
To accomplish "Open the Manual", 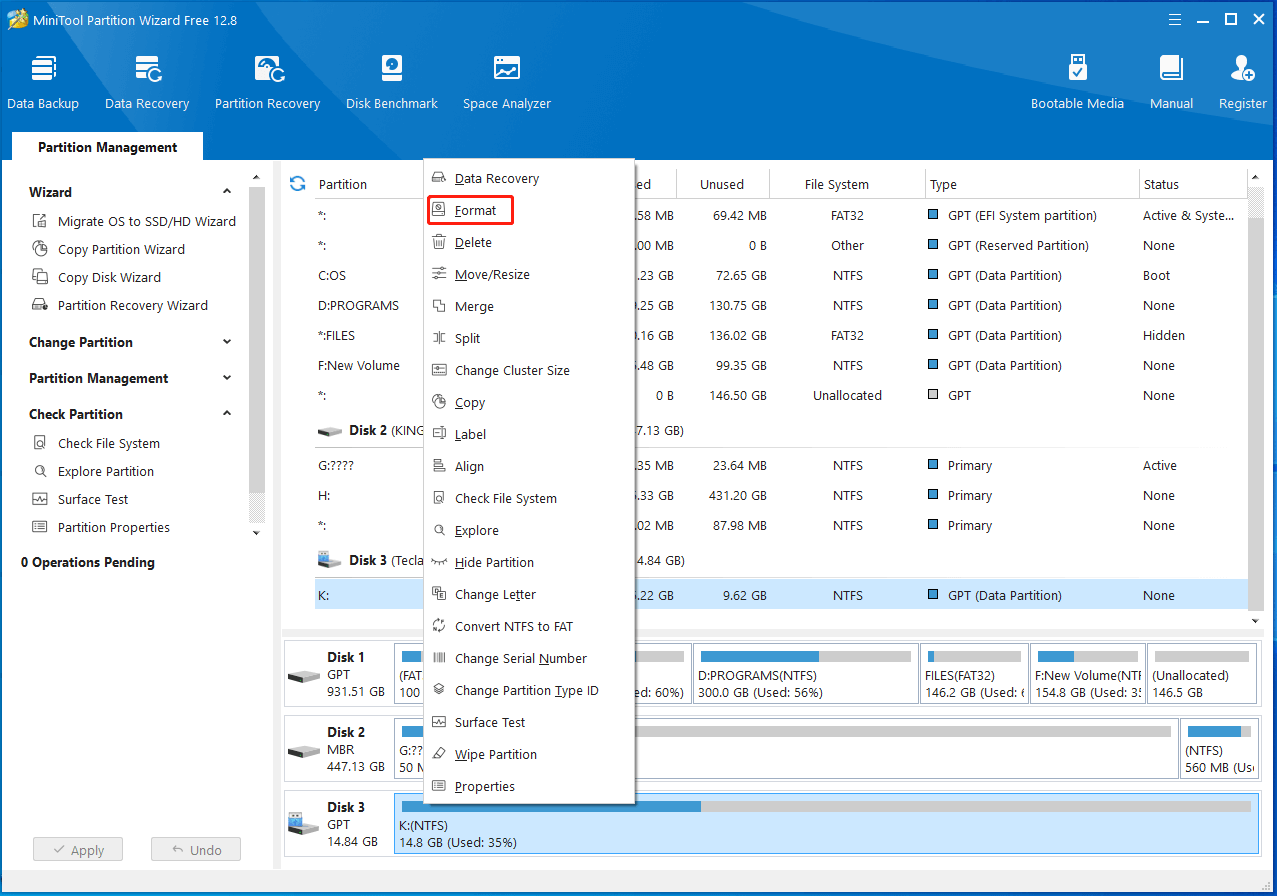I will pos(1170,80).
